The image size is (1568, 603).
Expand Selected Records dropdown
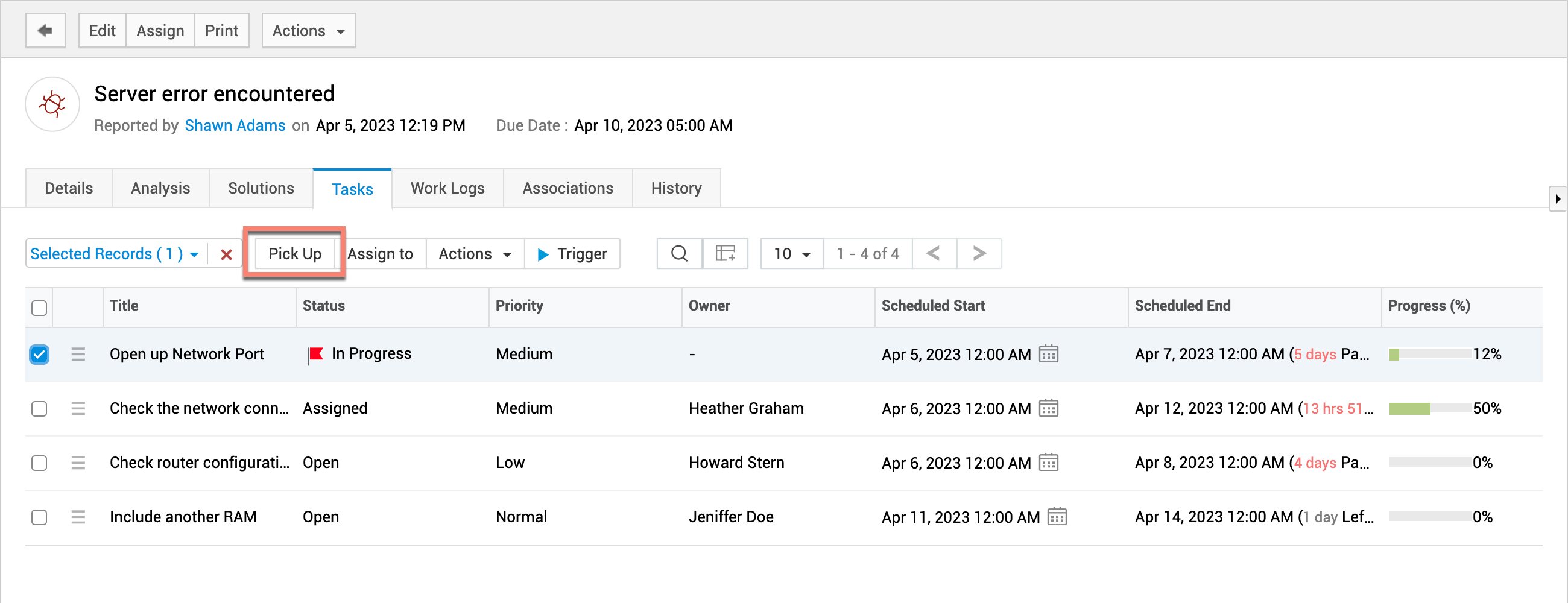click(116, 254)
